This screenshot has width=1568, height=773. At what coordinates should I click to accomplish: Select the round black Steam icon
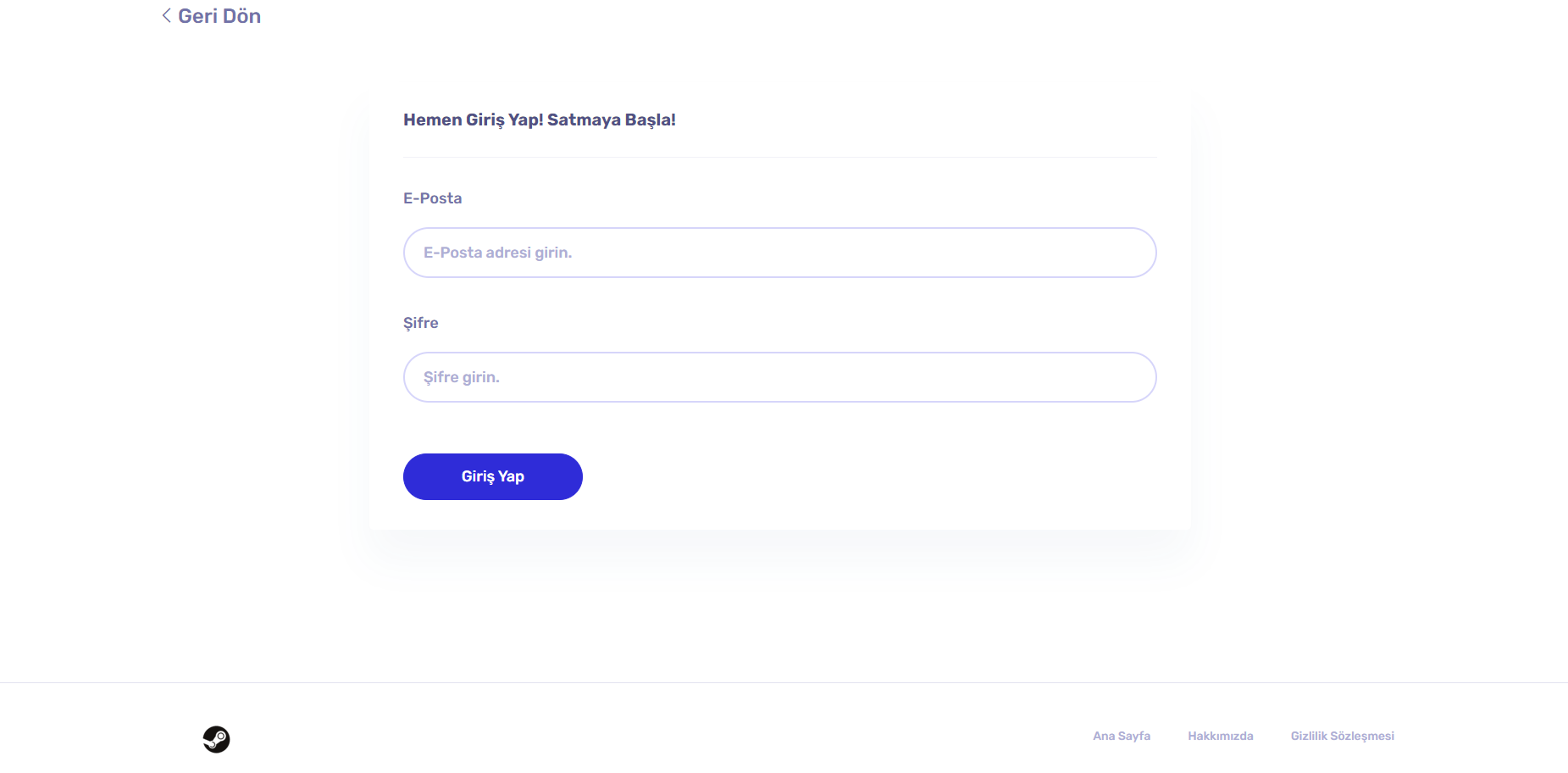(x=216, y=739)
